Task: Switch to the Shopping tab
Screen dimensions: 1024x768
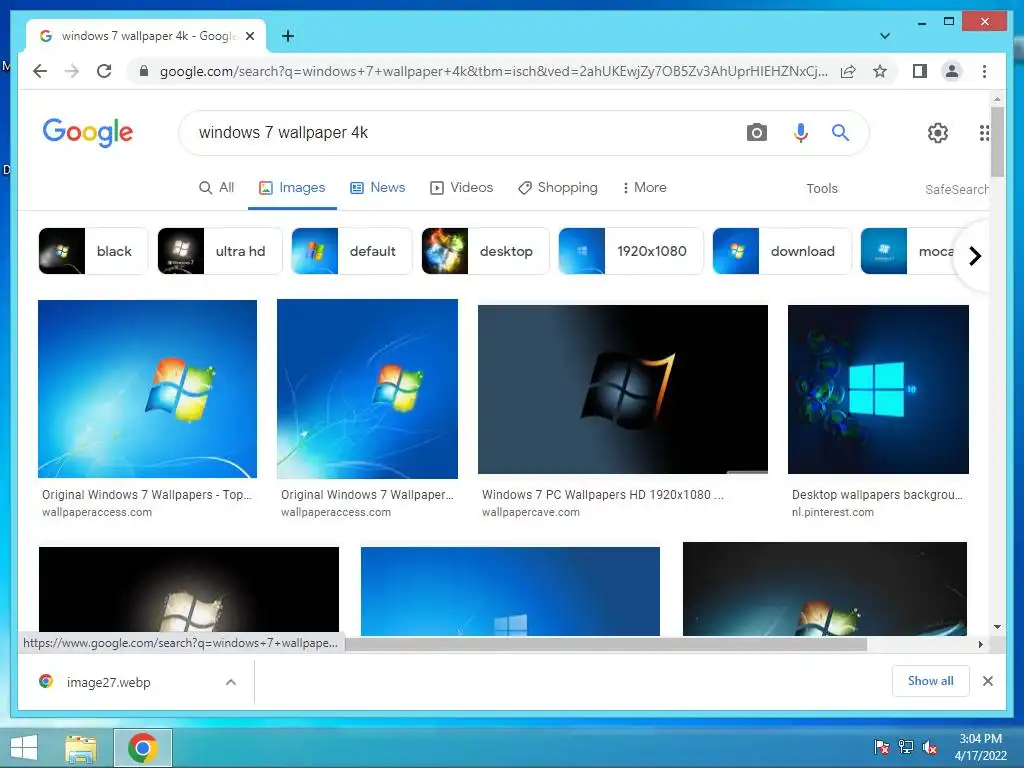Action: (558, 187)
